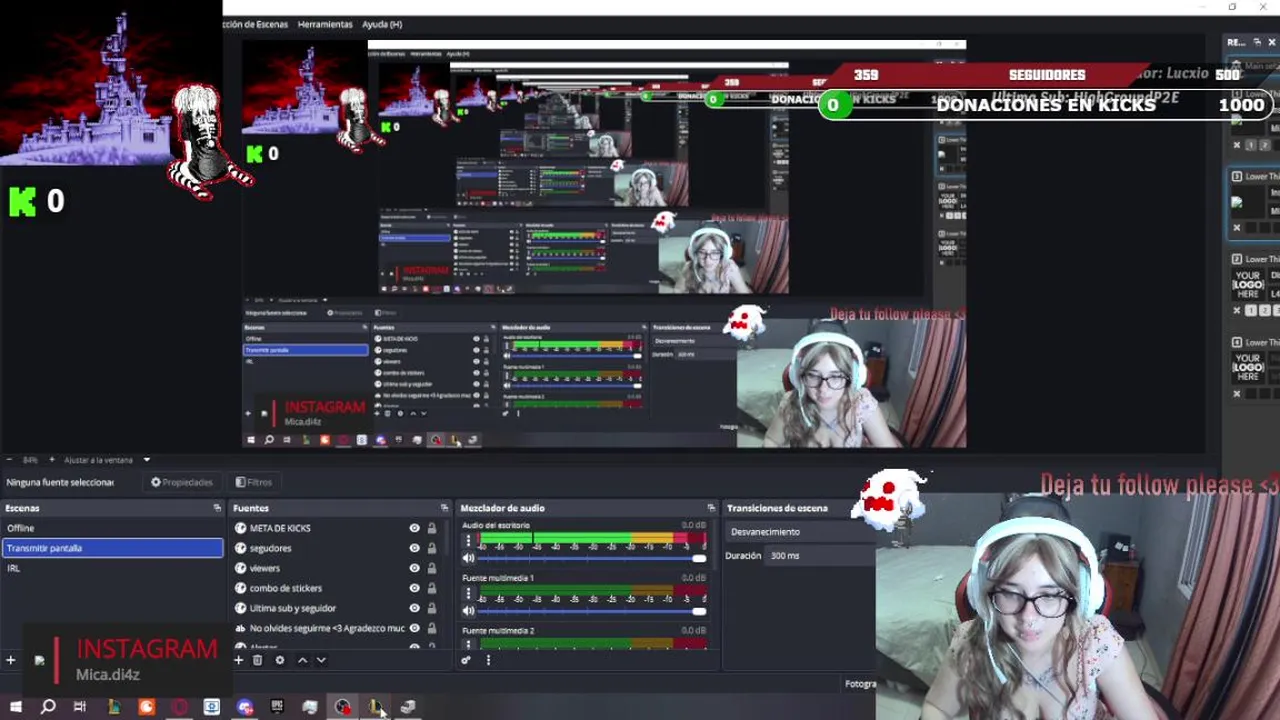This screenshot has width=1280, height=720.
Task: Adjust the Audio del escritorio volume slider
Action: pyautogui.click(x=592, y=558)
